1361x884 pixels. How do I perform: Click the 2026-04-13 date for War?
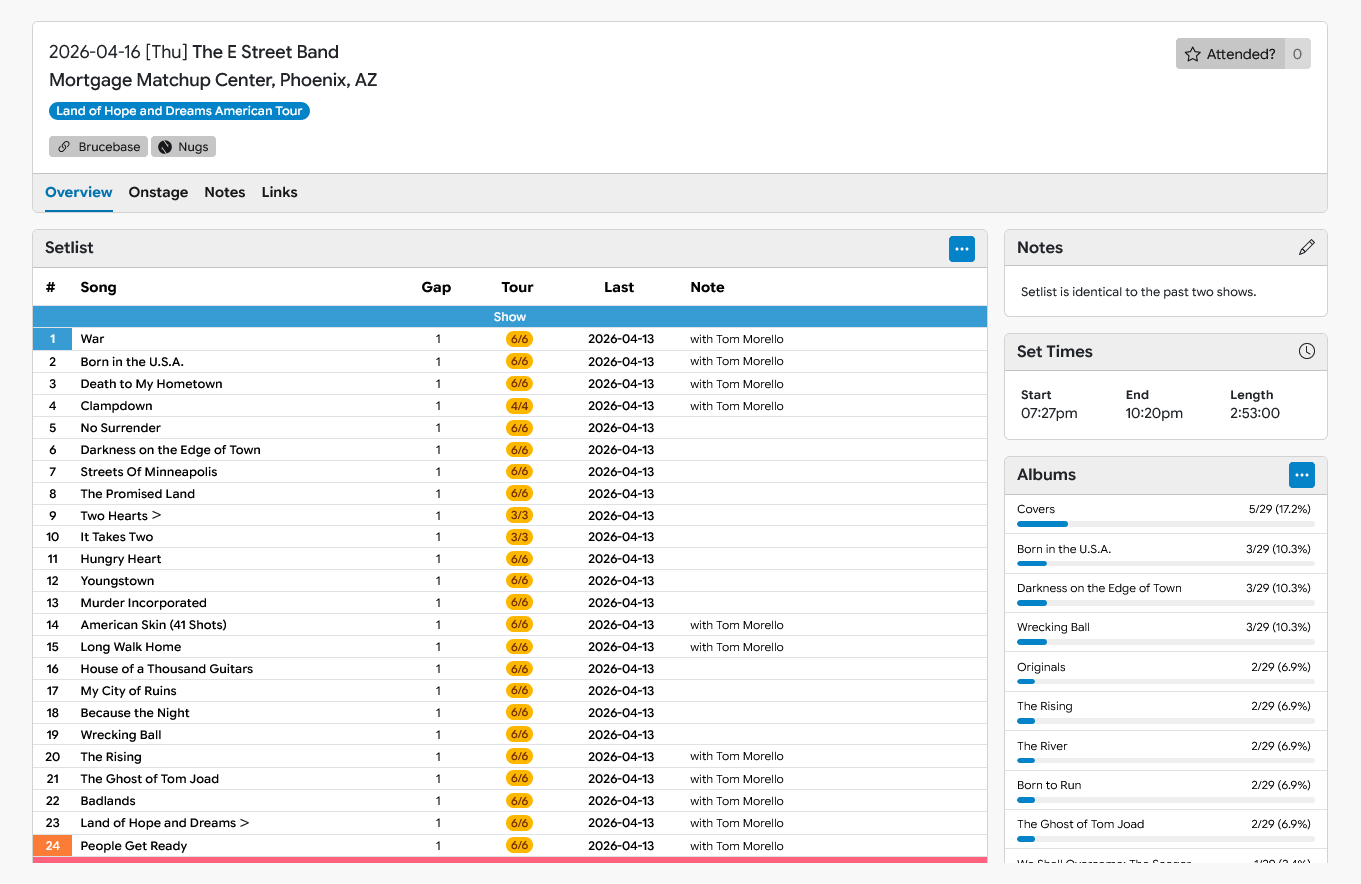620,339
